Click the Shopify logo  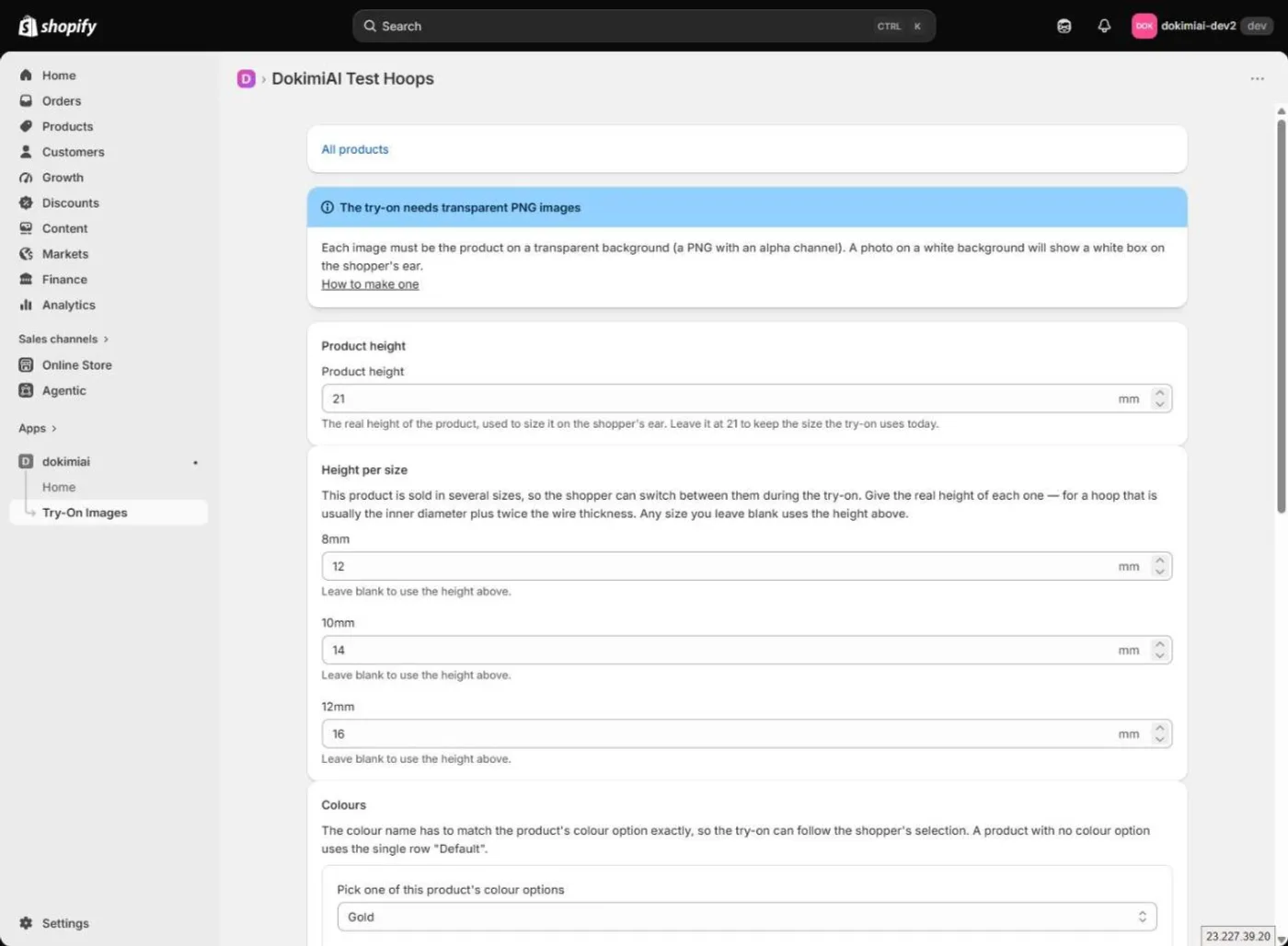coord(57,26)
